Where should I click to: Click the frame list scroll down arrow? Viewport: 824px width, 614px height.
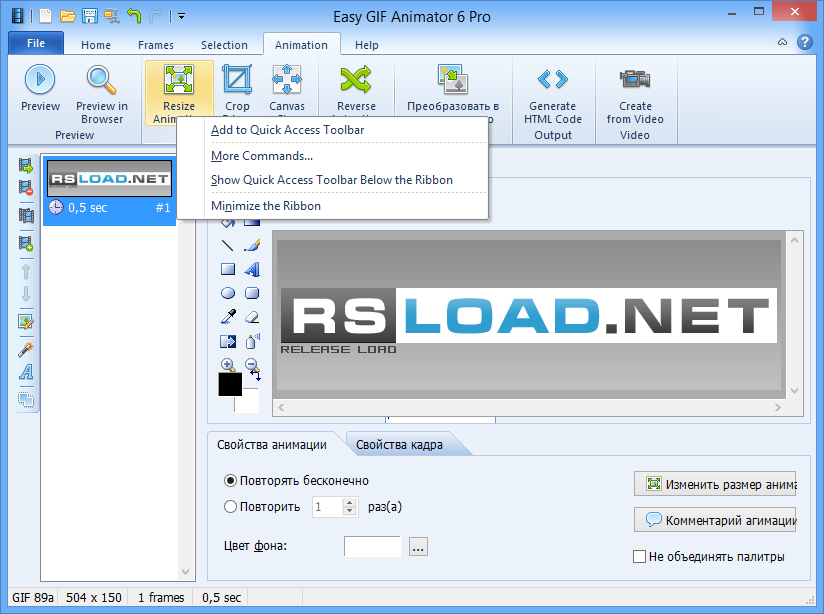point(185,571)
